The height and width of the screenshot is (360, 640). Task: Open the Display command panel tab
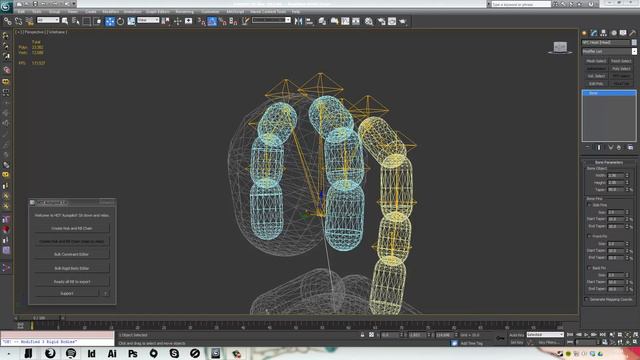[623, 33]
